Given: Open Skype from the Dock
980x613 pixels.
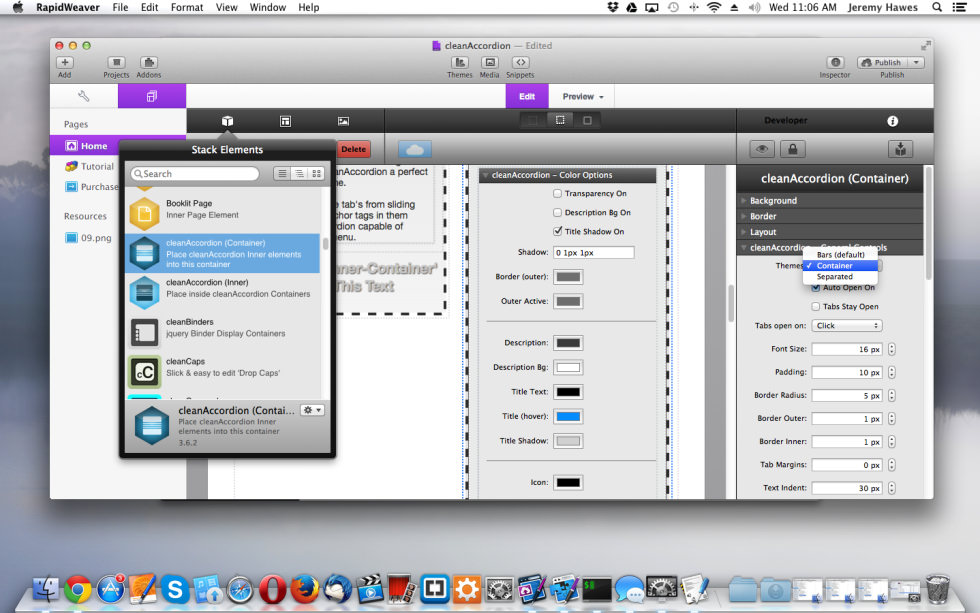Looking at the screenshot, I should click(x=175, y=589).
